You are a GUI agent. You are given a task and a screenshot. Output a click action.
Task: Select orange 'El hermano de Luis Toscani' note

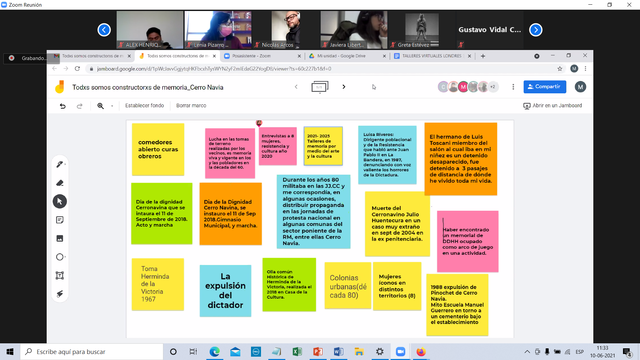click(461, 159)
